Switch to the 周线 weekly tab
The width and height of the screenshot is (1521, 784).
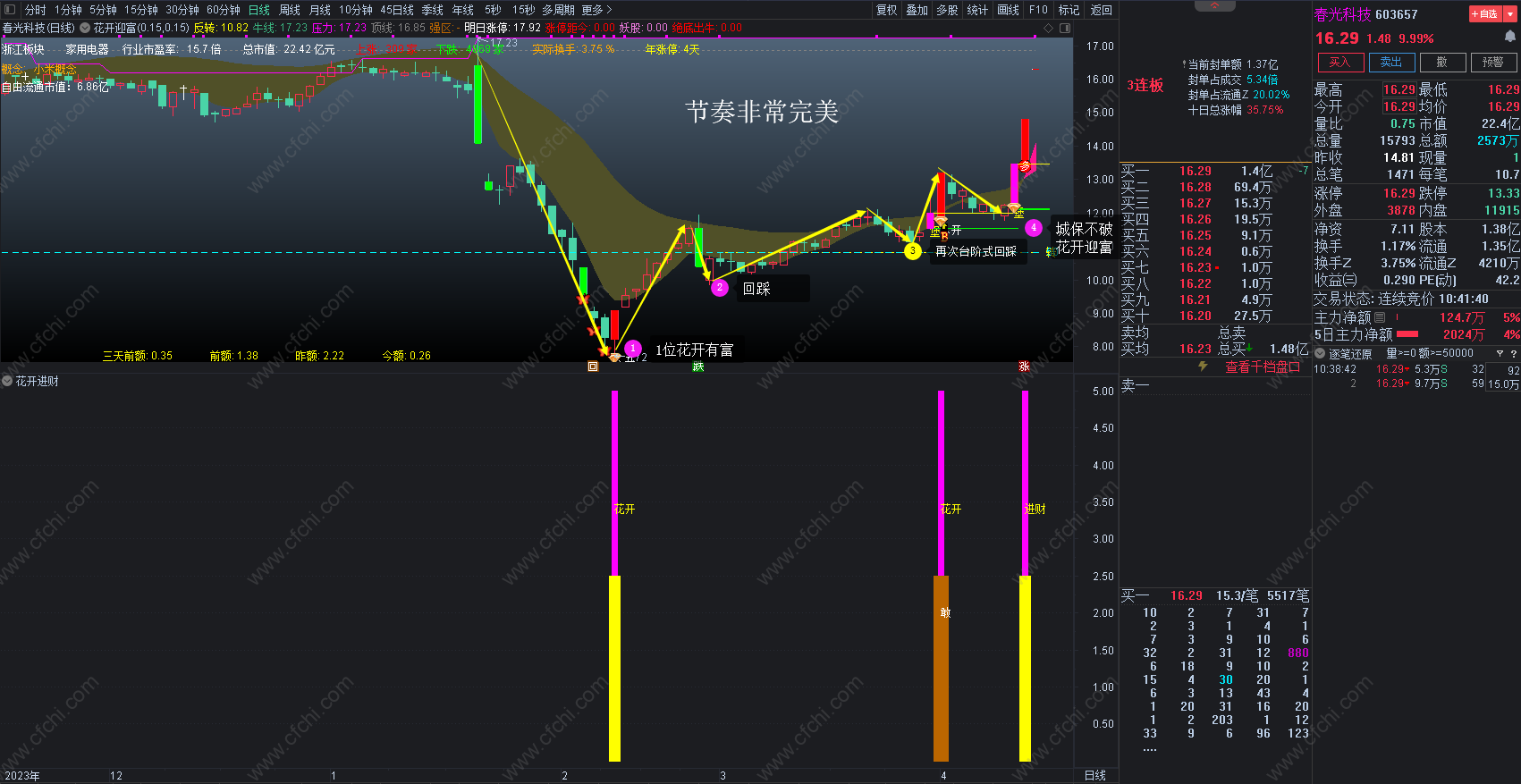tap(290, 10)
